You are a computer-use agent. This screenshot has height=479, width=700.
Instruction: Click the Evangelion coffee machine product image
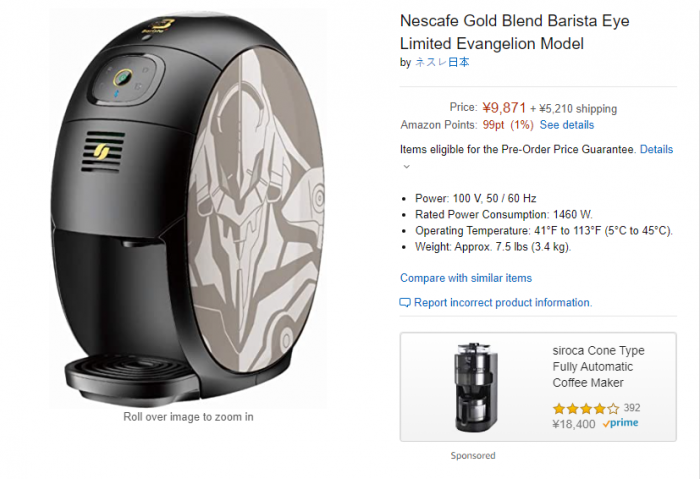[x=188, y=208]
